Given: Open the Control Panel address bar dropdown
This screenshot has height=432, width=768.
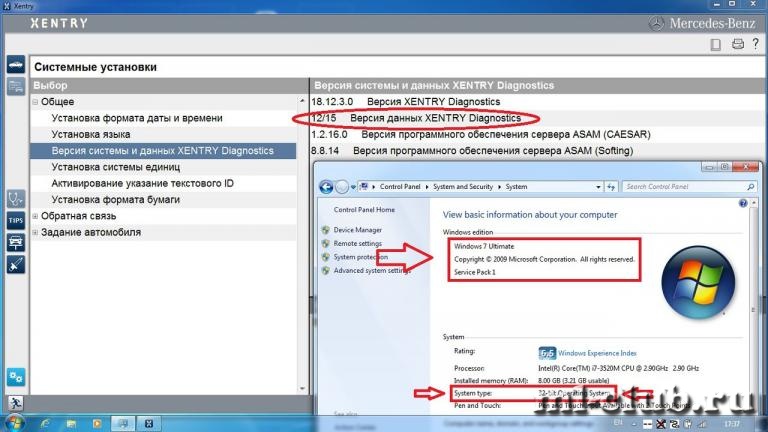Looking at the screenshot, I should click(x=598, y=187).
